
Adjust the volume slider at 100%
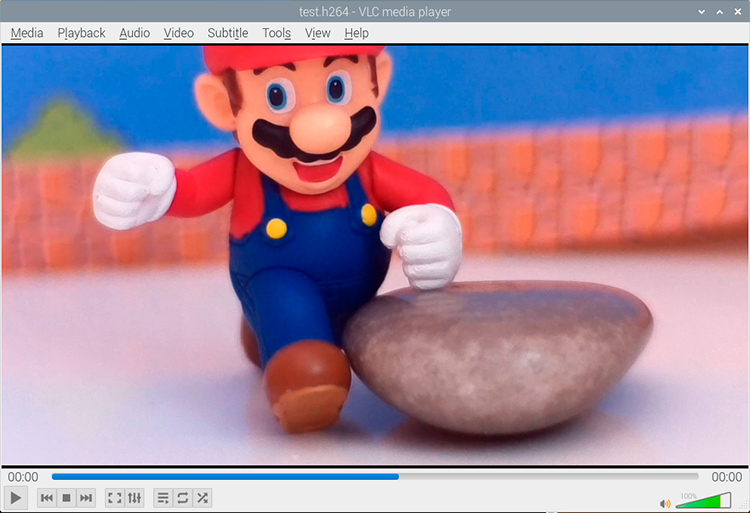point(704,501)
